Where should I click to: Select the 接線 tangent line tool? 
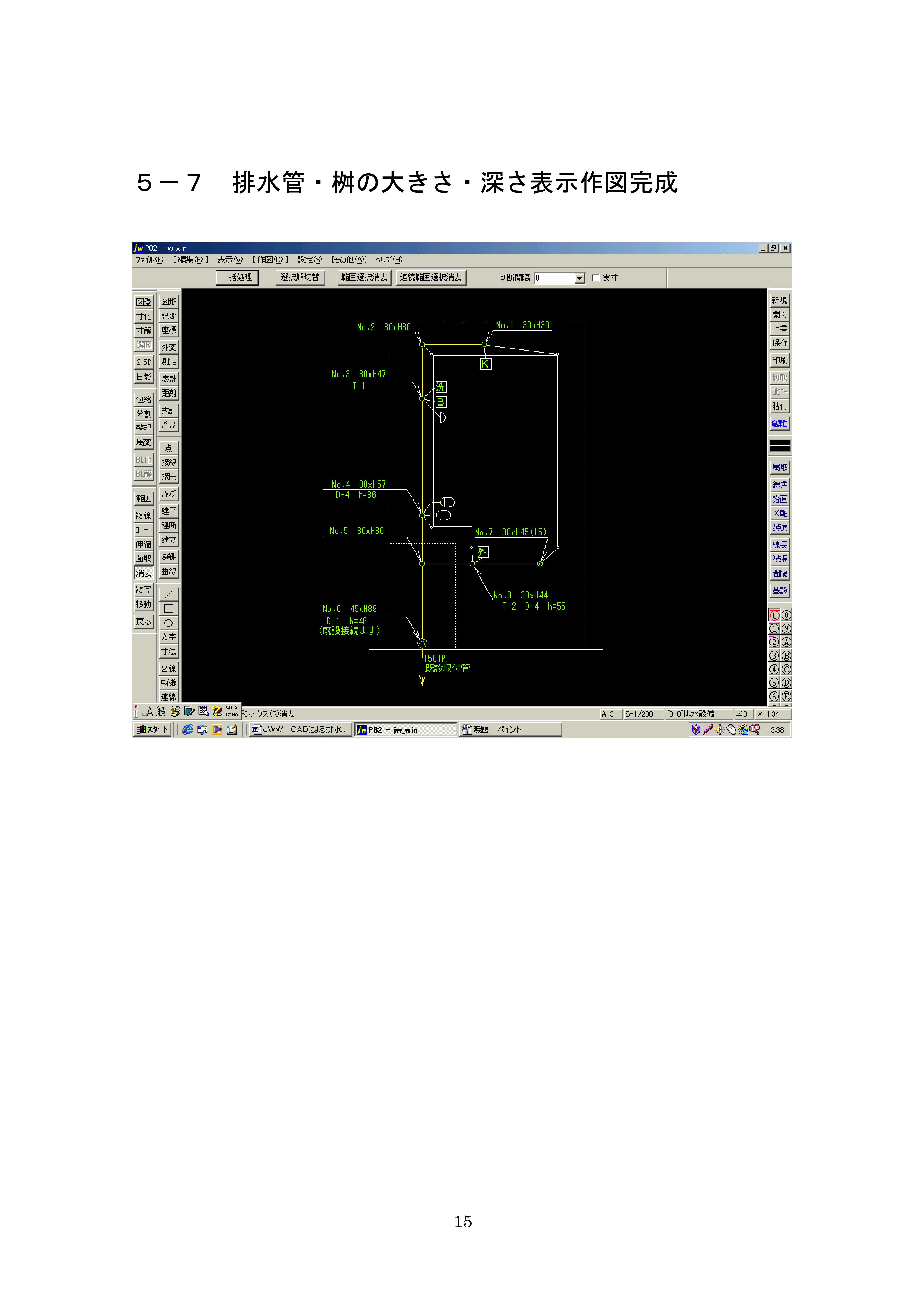(169, 462)
